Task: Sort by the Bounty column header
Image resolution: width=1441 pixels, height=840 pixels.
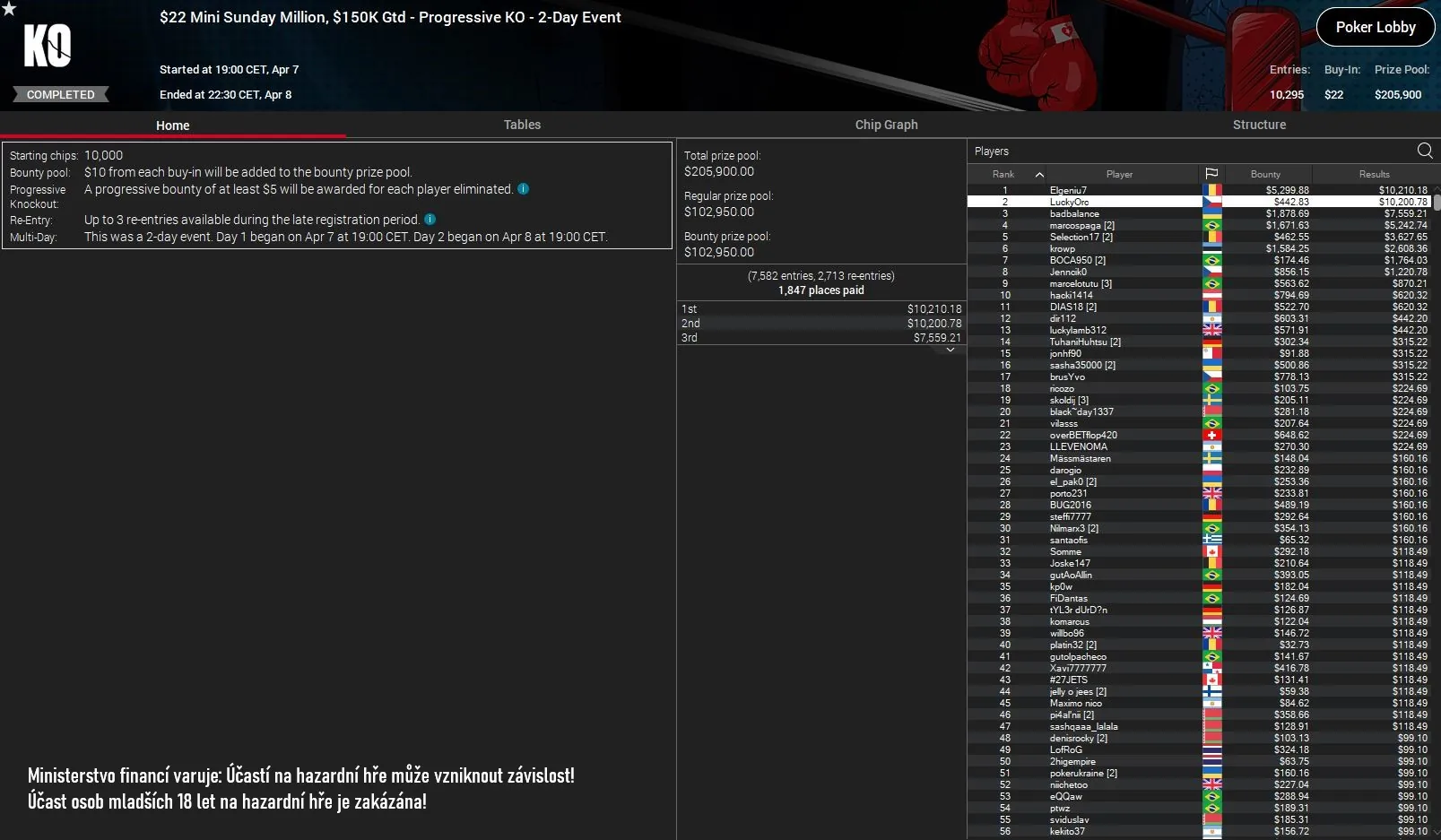Action: [1265, 175]
